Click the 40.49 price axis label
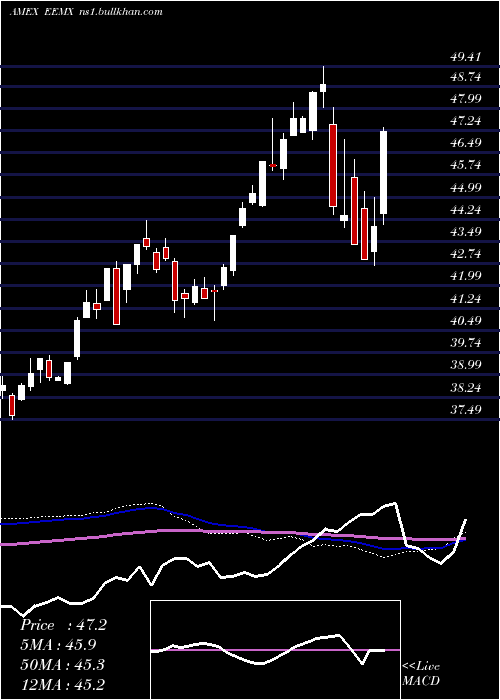This screenshot has height=700, width=500. (466, 321)
